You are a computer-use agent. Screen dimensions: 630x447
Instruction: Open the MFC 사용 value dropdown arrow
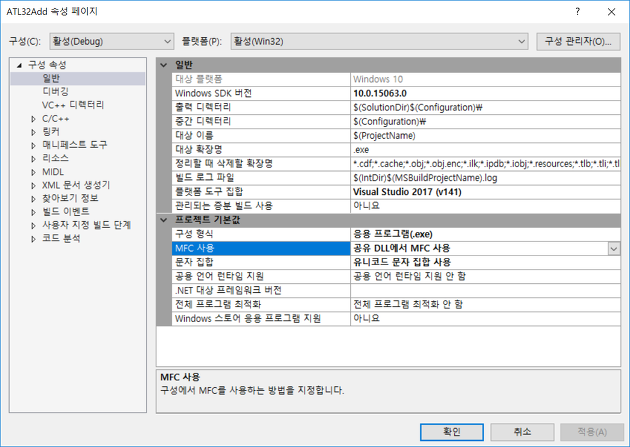pyautogui.click(x=614, y=249)
